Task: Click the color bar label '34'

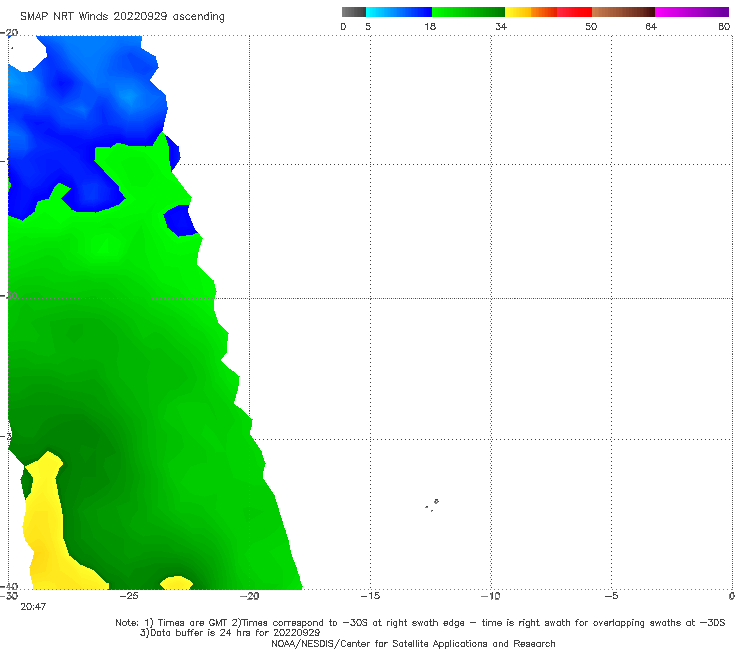Action: pos(501,26)
